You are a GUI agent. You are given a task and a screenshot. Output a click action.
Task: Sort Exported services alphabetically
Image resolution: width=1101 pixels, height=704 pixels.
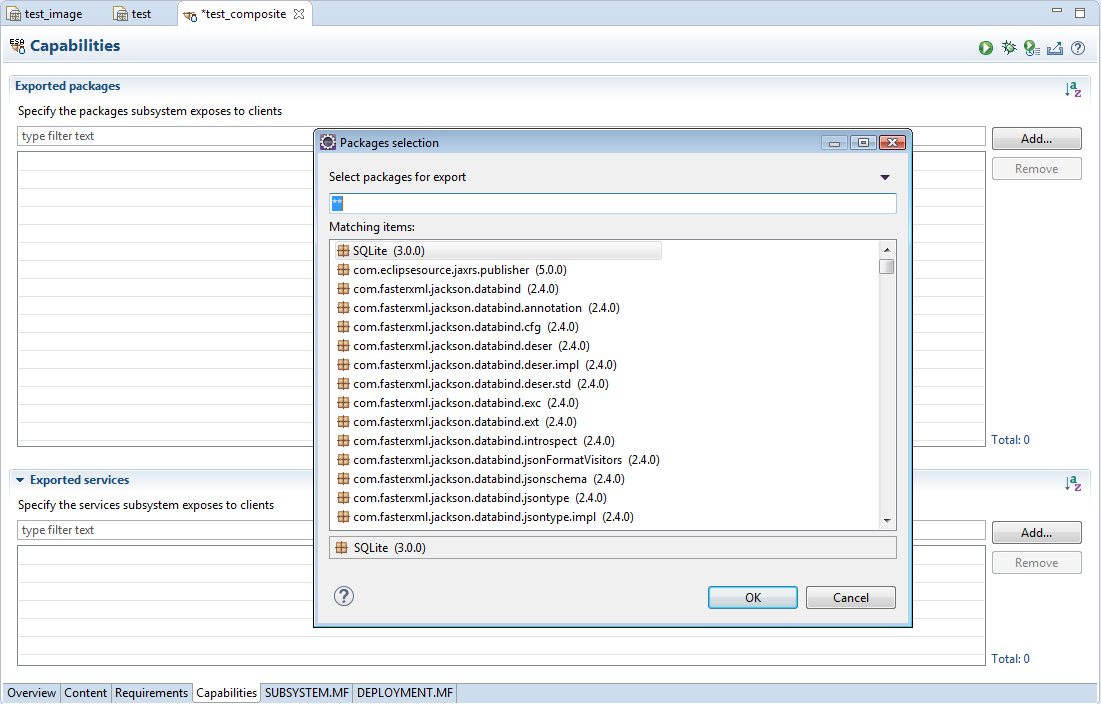[x=1073, y=483]
